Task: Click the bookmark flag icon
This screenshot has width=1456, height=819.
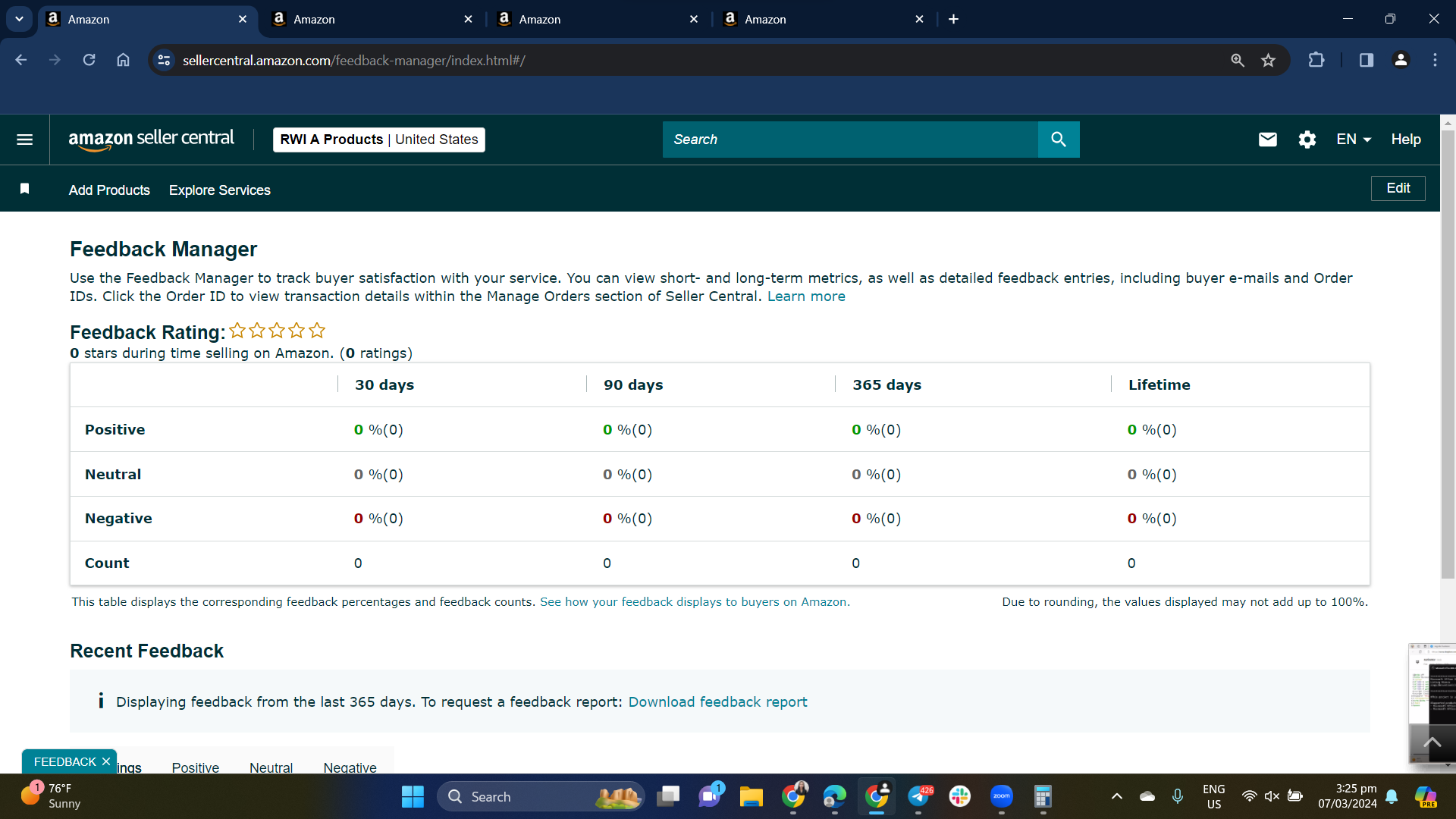Action: coord(24,189)
